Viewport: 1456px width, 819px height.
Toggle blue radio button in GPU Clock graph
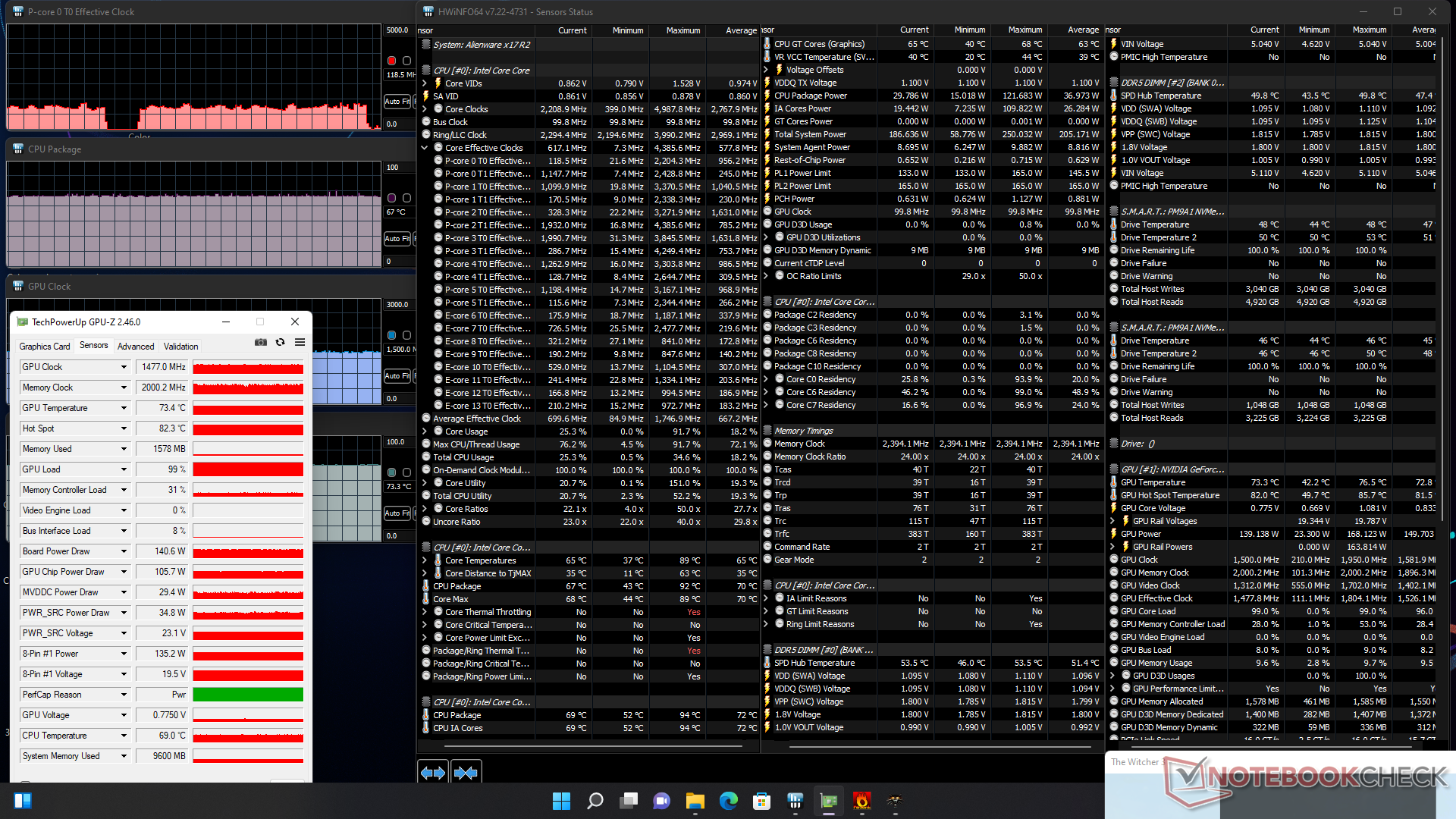tap(391, 335)
